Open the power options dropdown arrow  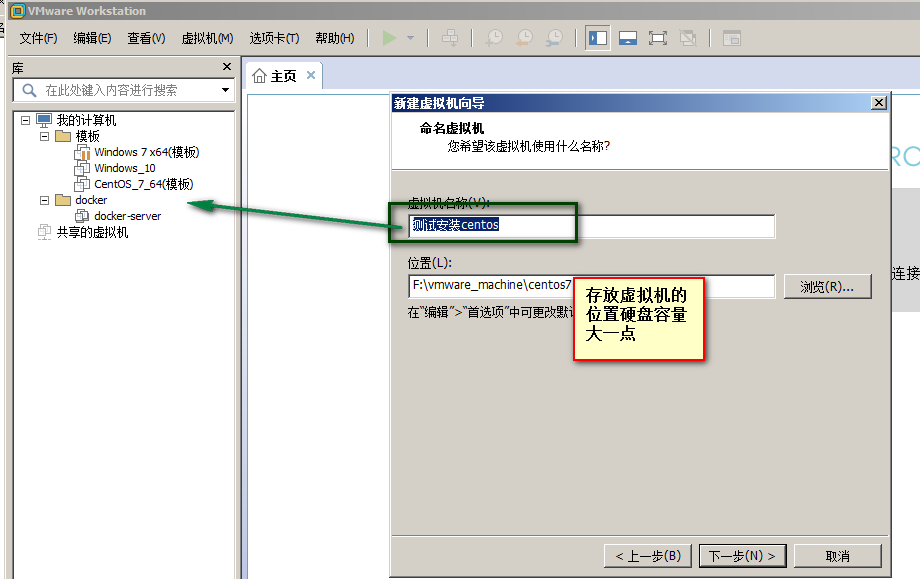tap(410, 38)
